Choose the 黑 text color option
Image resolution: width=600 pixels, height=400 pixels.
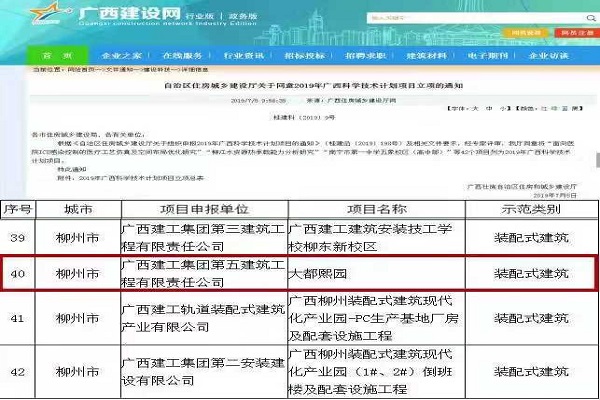point(575,108)
